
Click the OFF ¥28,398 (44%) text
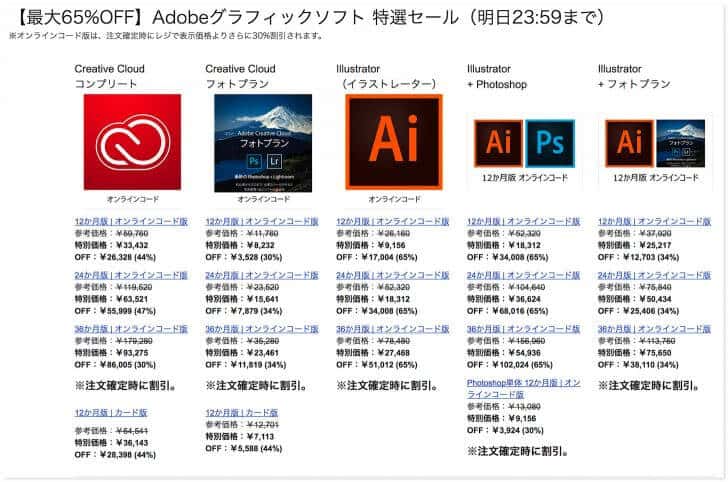click(x=115, y=455)
